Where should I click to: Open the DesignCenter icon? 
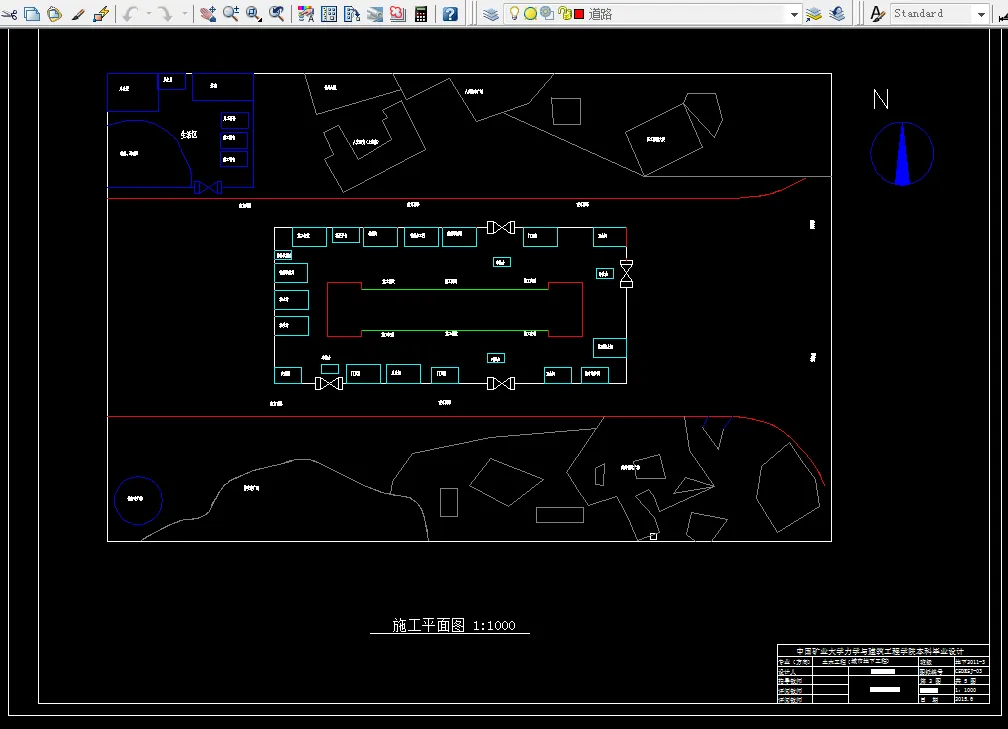point(329,14)
